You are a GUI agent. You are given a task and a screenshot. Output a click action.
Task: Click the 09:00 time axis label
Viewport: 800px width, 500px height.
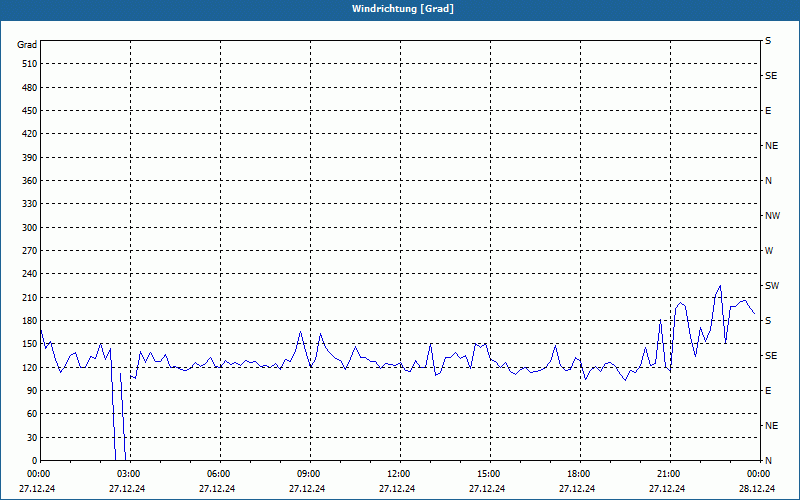click(x=308, y=474)
